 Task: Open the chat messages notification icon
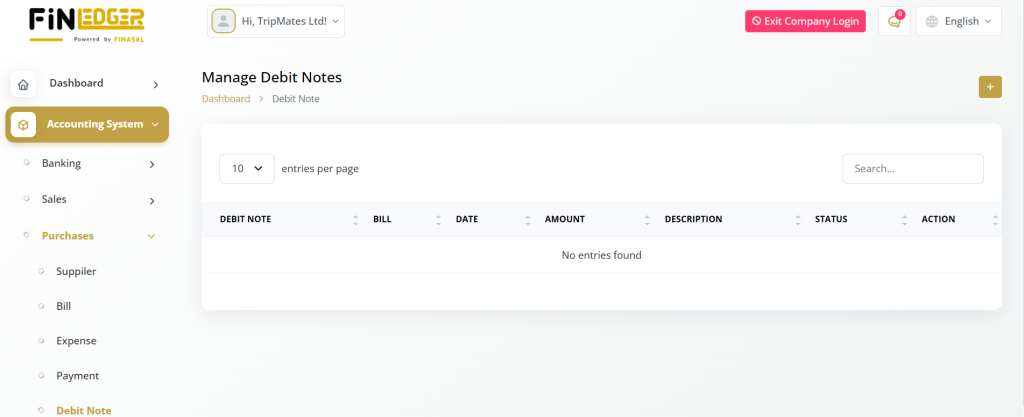tap(894, 21)
